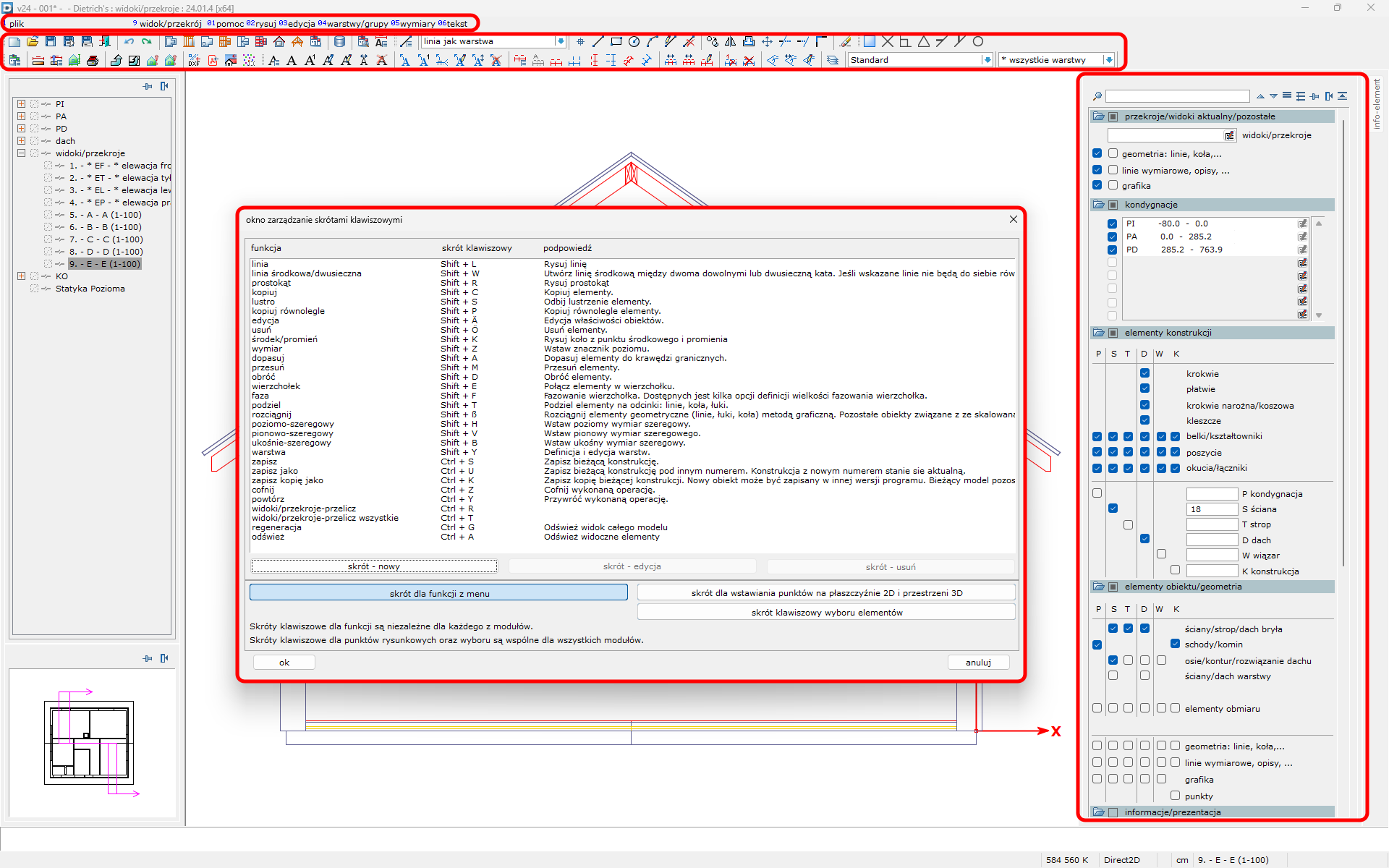
Task: Click the printer icon in toolbar
Action: pyautogui.click(x=93, y=61)
